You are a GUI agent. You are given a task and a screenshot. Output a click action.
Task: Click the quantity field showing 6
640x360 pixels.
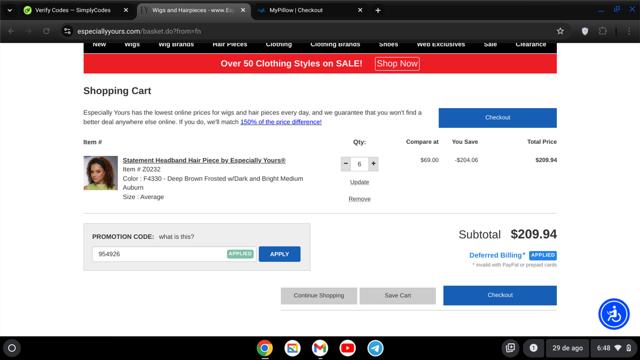(359, 164)
